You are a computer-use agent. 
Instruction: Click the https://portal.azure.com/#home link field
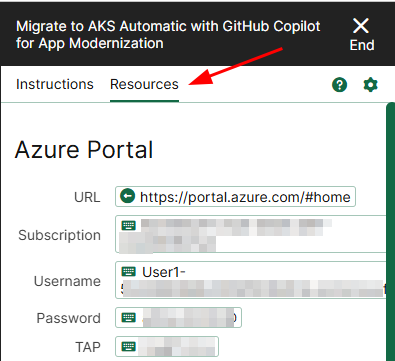point(235,197)
